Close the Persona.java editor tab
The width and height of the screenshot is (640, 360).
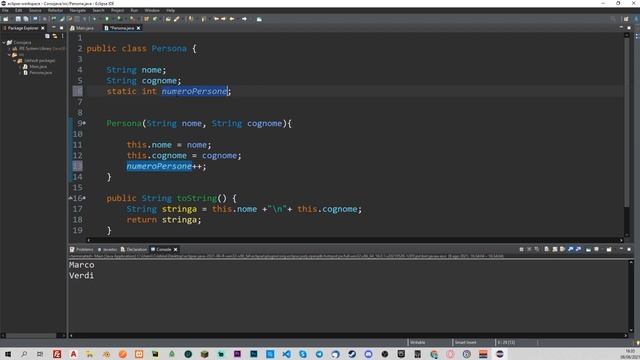coord(138,28)
